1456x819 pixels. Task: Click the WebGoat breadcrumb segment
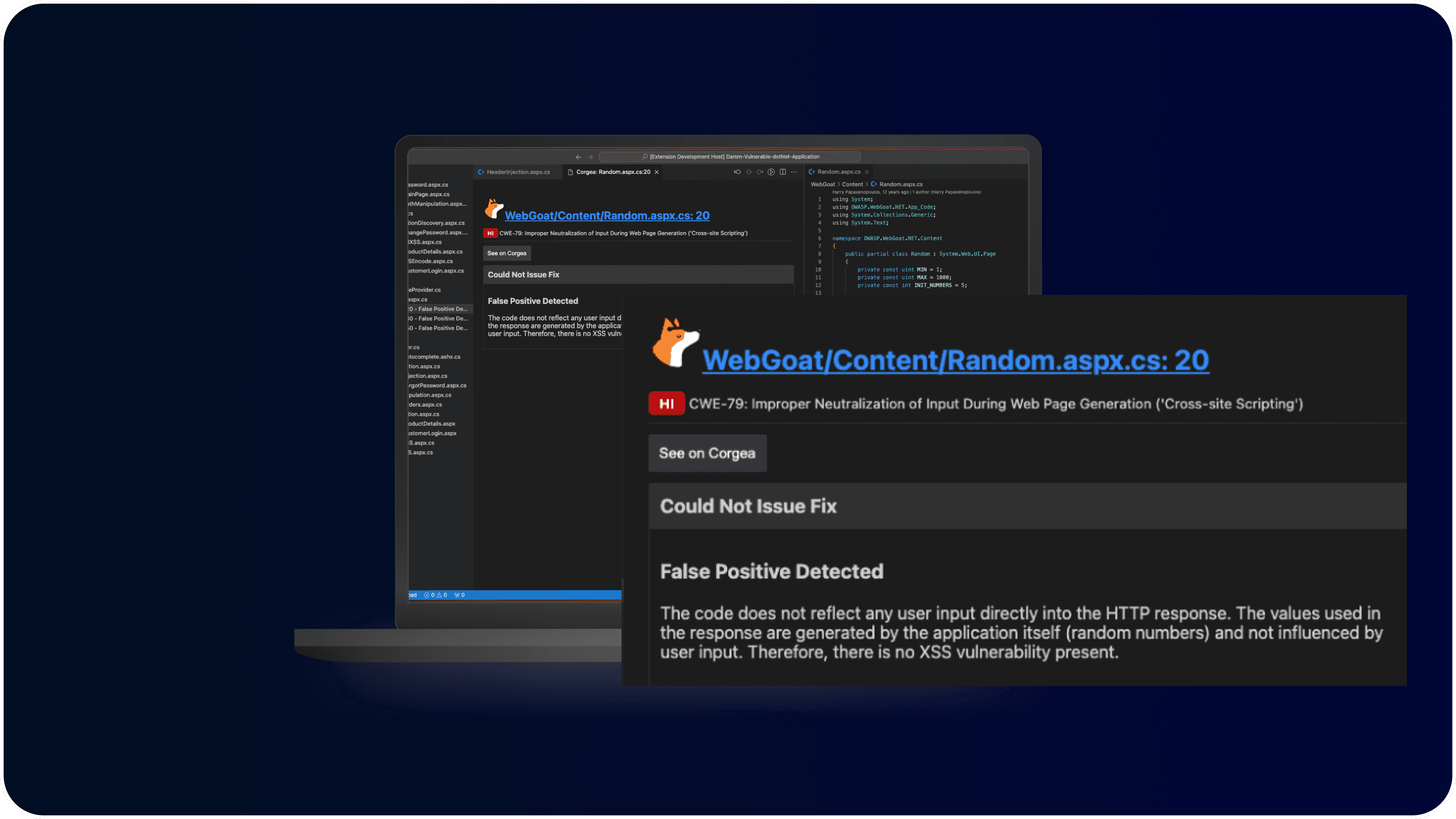click(822, 184)
